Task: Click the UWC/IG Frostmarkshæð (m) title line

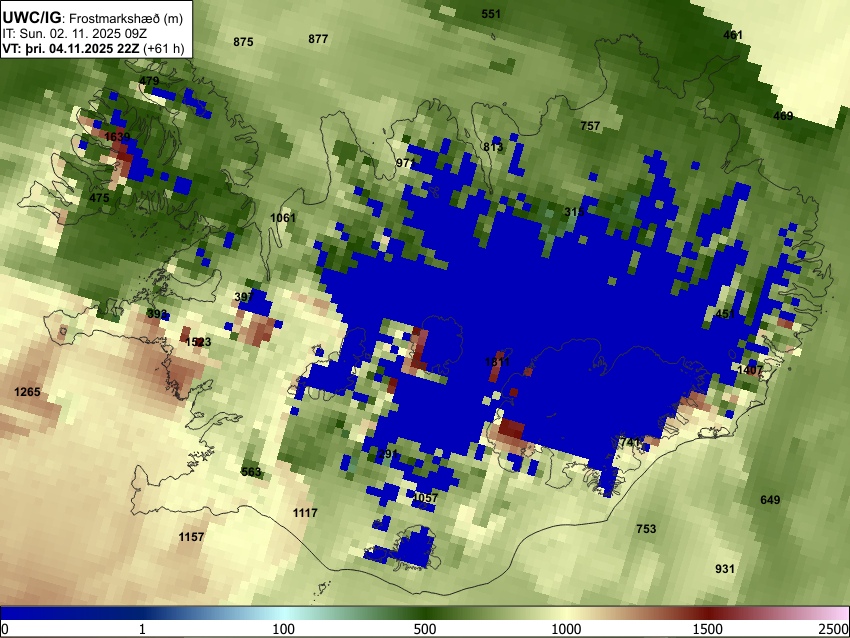Action: point(93,18)
